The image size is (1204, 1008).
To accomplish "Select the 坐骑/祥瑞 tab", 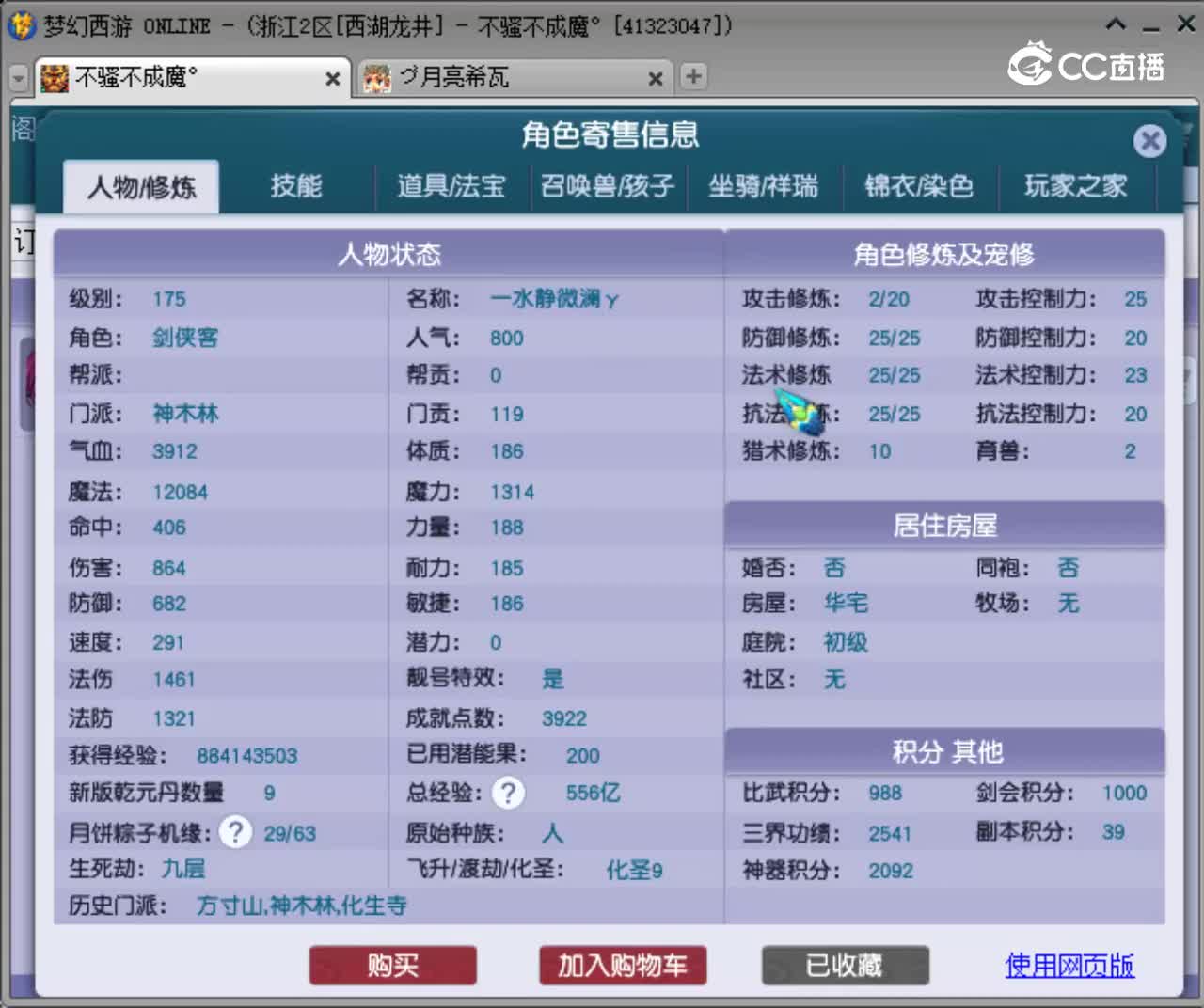I will coord(764,186).
